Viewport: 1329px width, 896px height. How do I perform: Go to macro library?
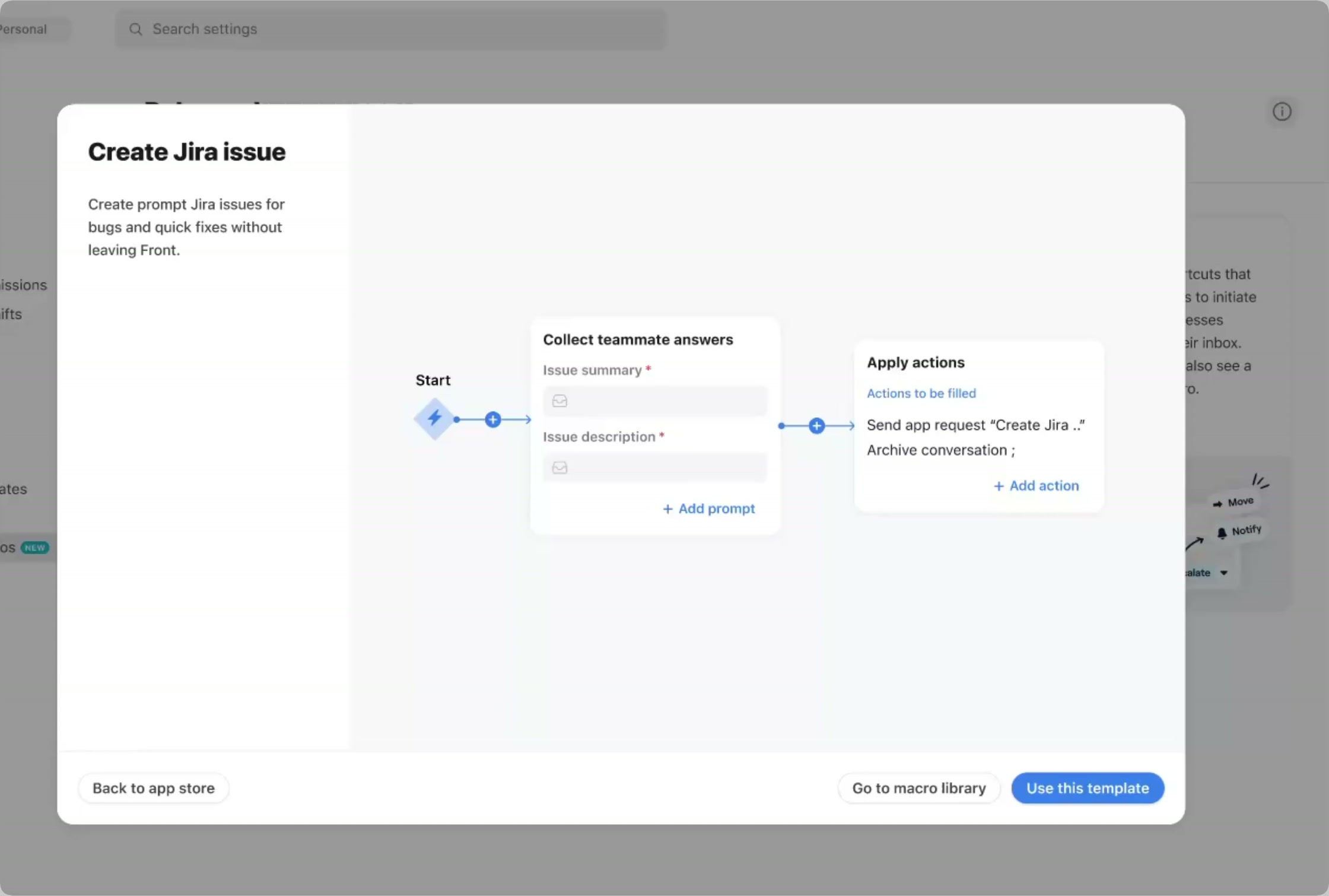click(919, 788)
